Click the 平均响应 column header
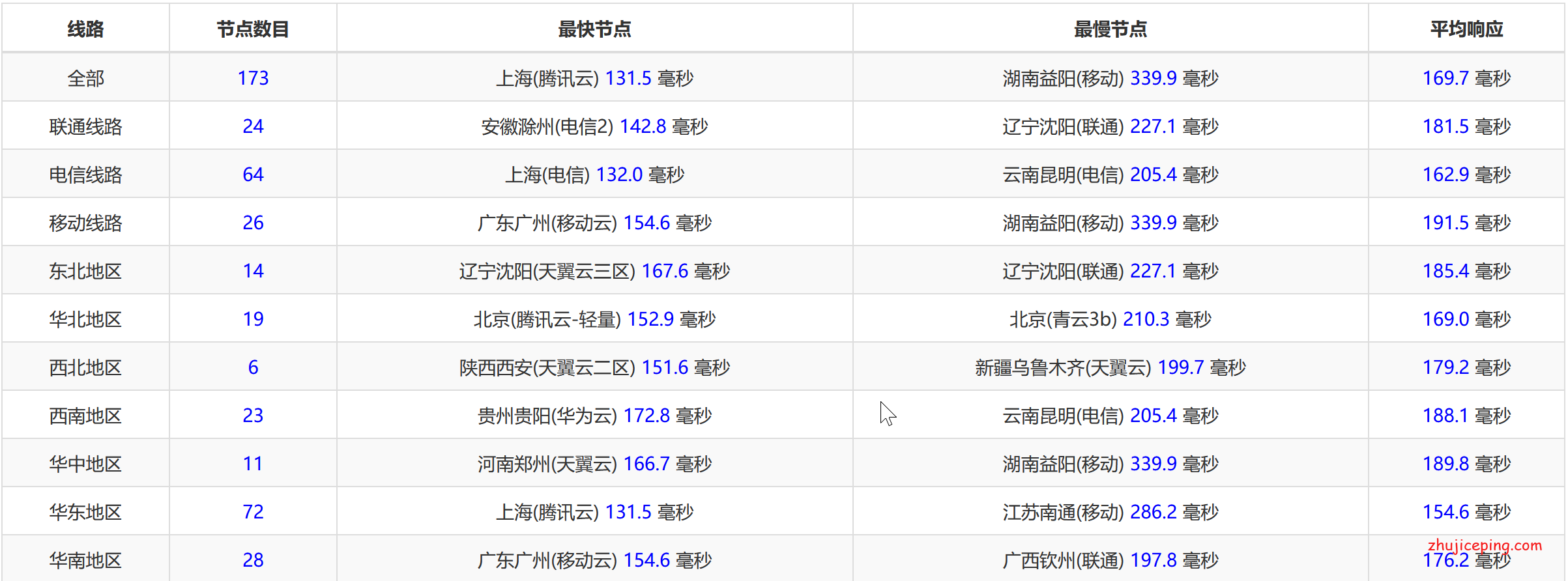The height and width of the screenshot is (581, 1568). (x=1466, y=29)
